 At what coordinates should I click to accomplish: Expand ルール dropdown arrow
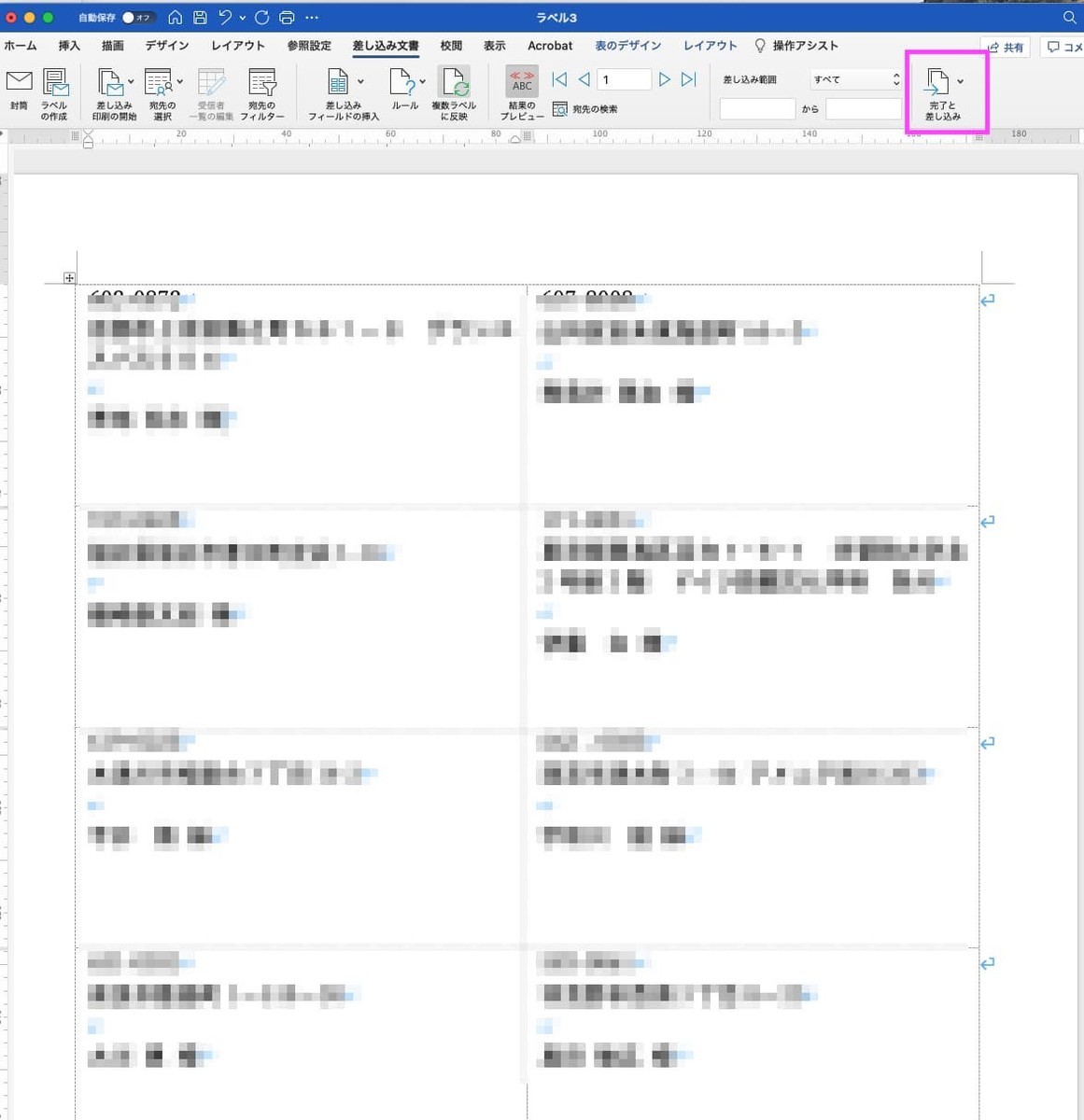(x=423, y=82)
